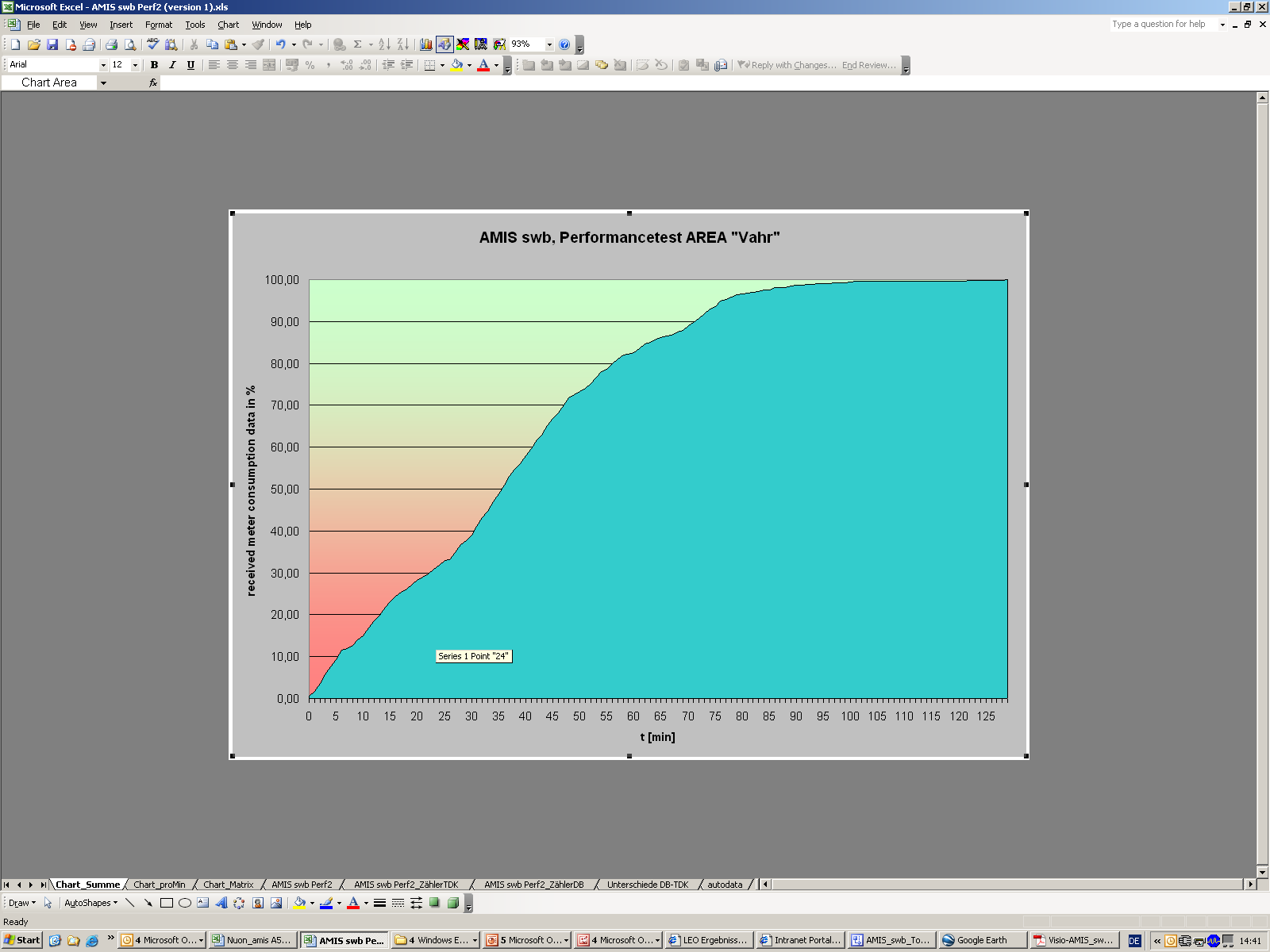Open the Format menu
The width and height of the screenshot is (1270, 952).
coord(159,25)
